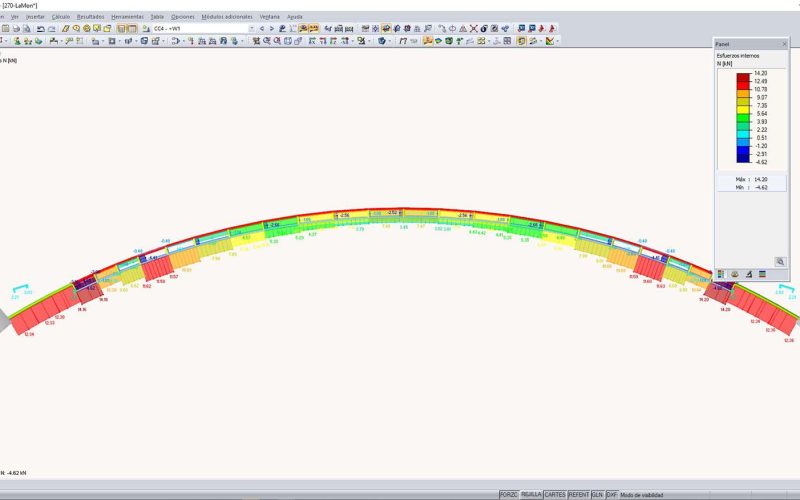800x500 pixels.
Task: Click the red X icon in the top toolbar
Action: [x=473, y=29]
